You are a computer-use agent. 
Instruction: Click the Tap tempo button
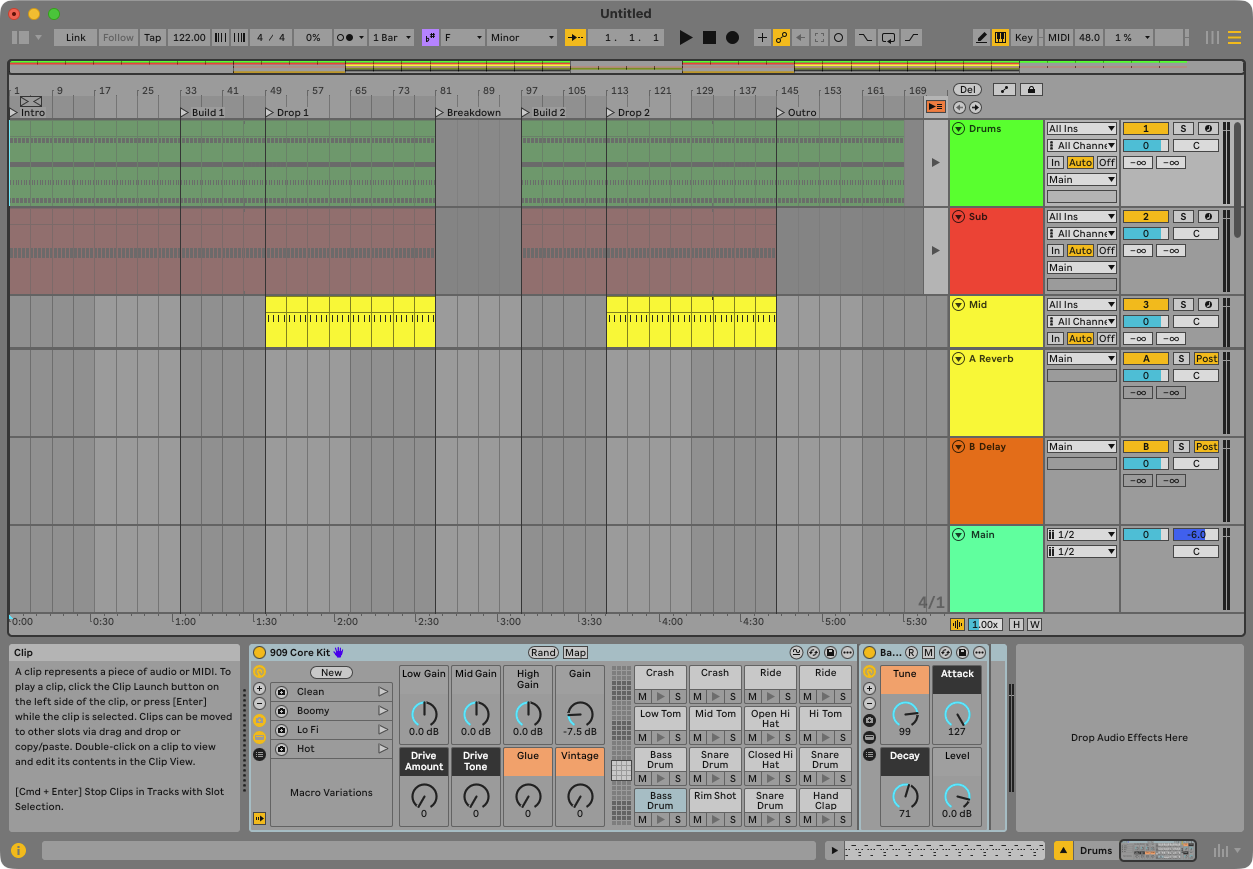pyautogui.click(x=152, y=37)
